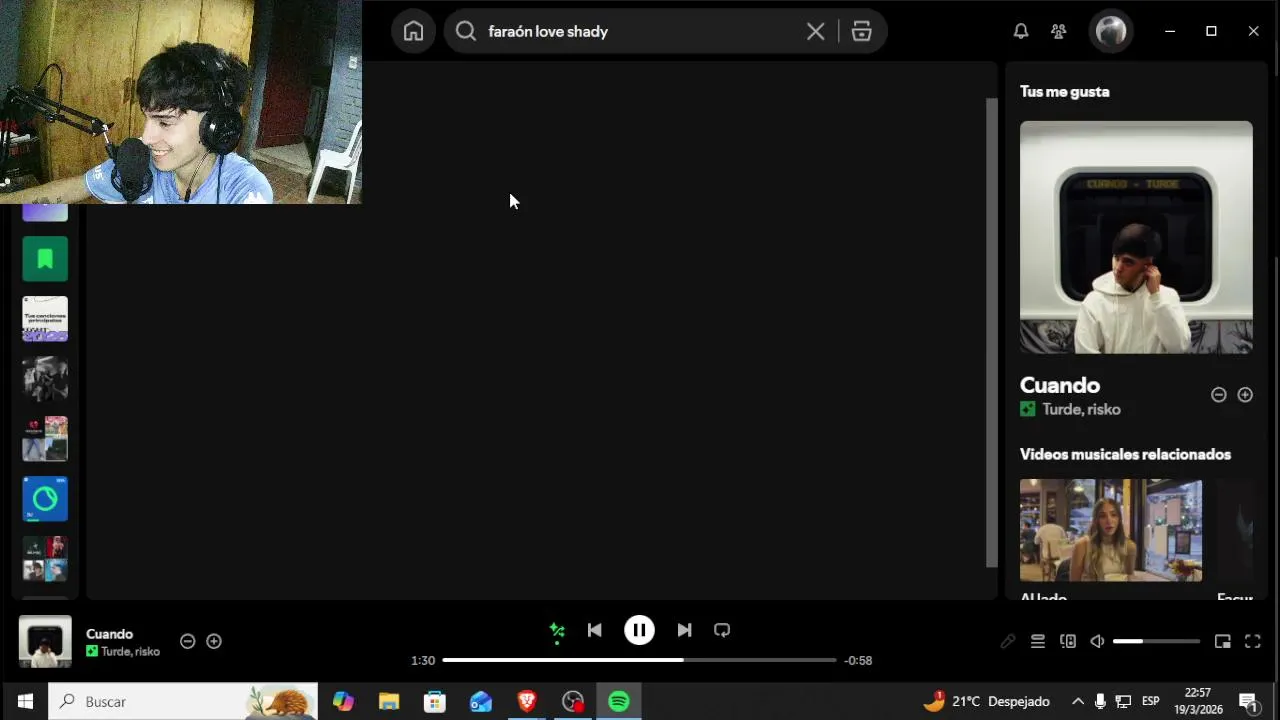This screenshot has width=1280, height=720.
Task: Open the Browse icon beside search
Action: tap(861, 31)
